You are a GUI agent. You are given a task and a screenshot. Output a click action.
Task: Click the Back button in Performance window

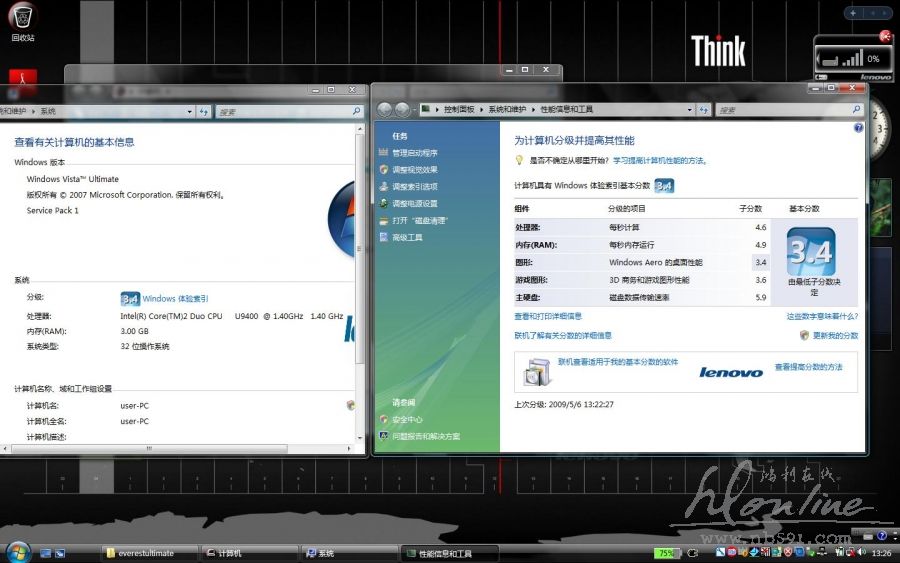point(385,109)
